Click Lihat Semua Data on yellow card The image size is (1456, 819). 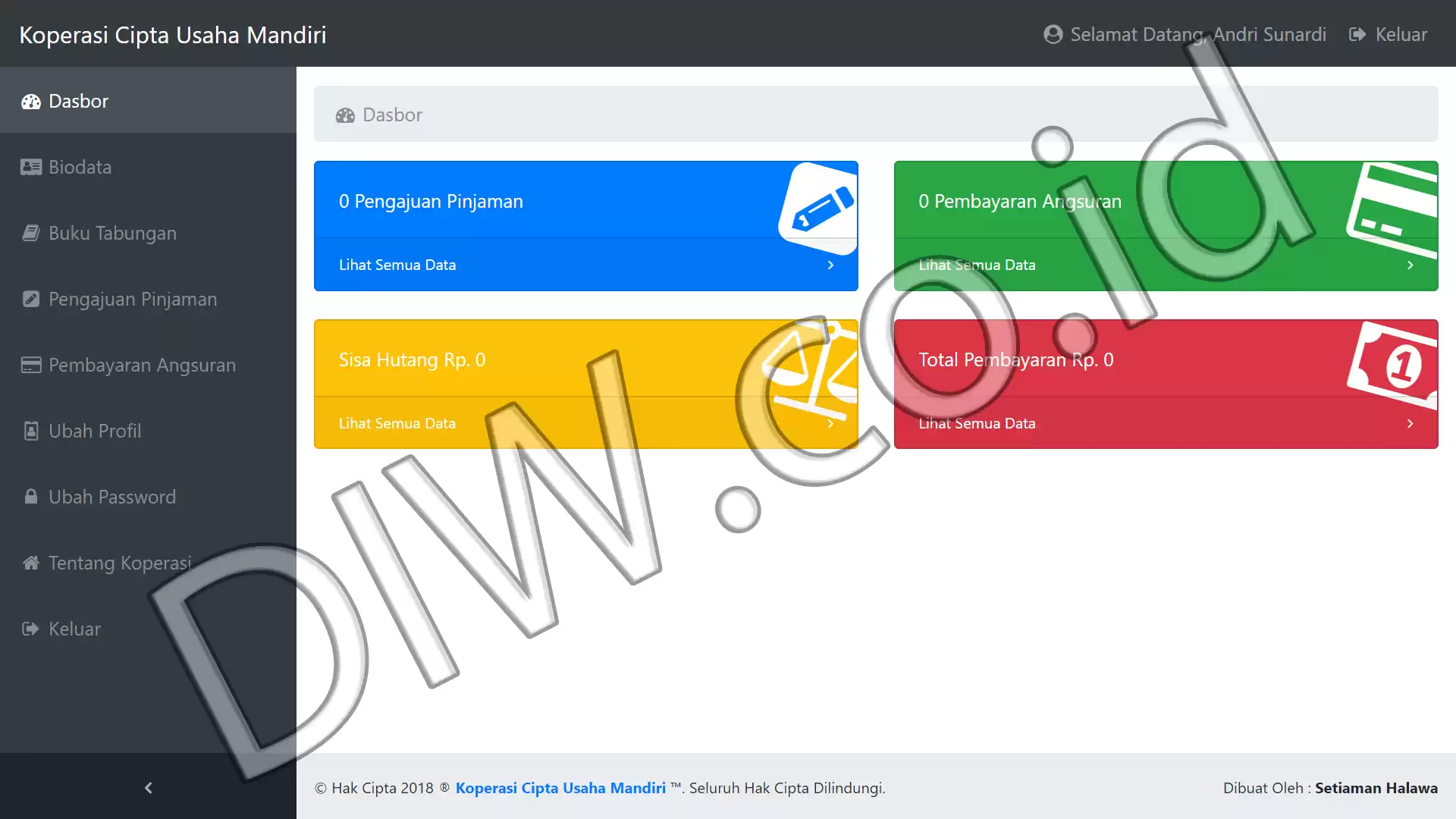point(397,424)
